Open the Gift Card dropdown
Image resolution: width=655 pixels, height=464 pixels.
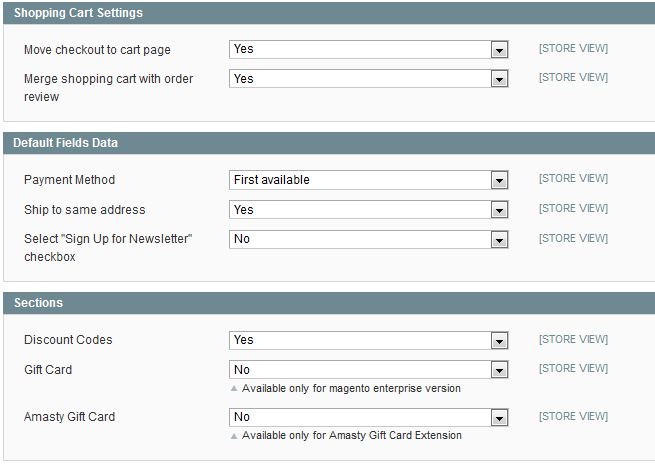click(368, 370)
